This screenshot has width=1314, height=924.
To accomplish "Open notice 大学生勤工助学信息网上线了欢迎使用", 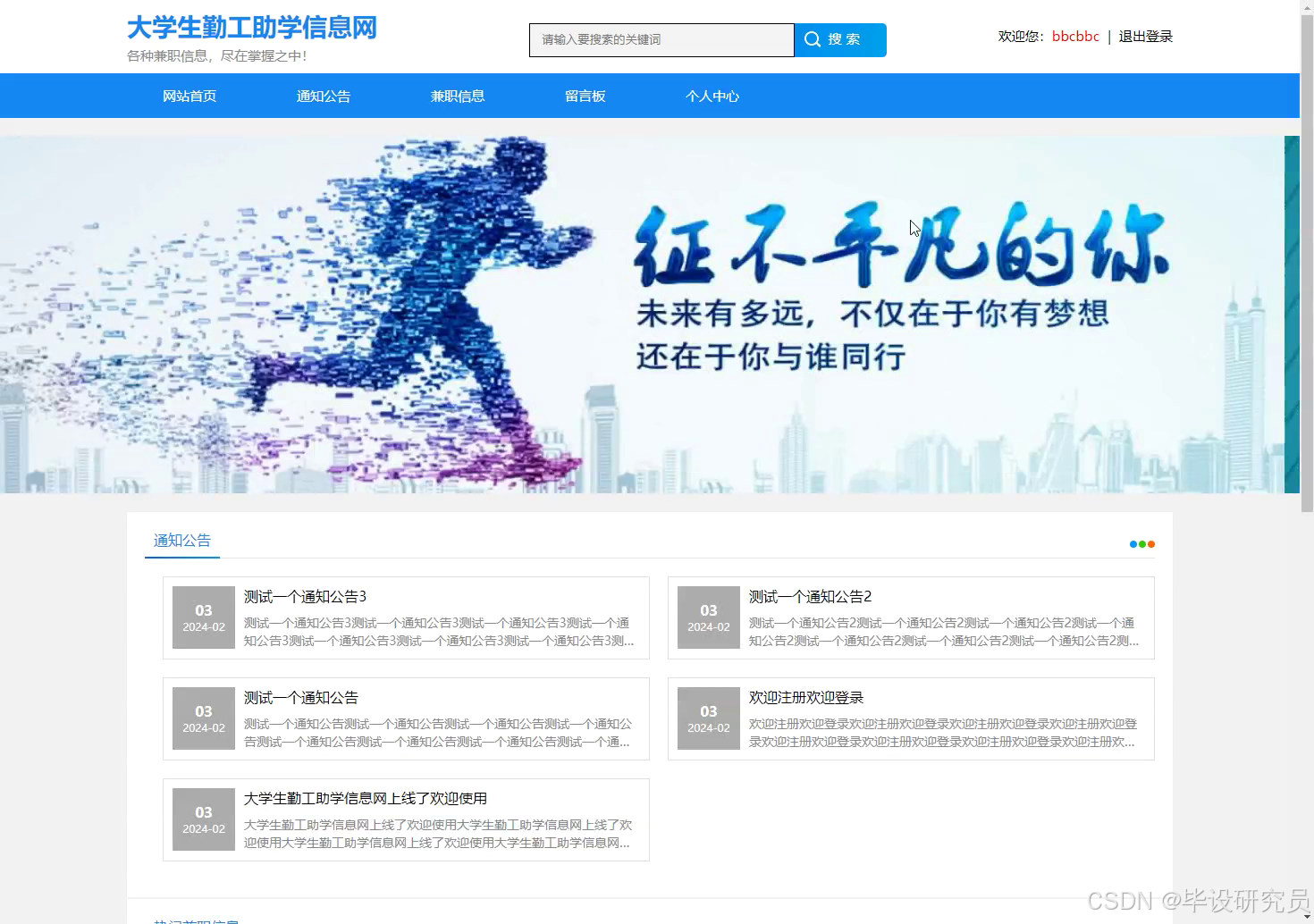I will pyautogui.click(x=366, y=799).
